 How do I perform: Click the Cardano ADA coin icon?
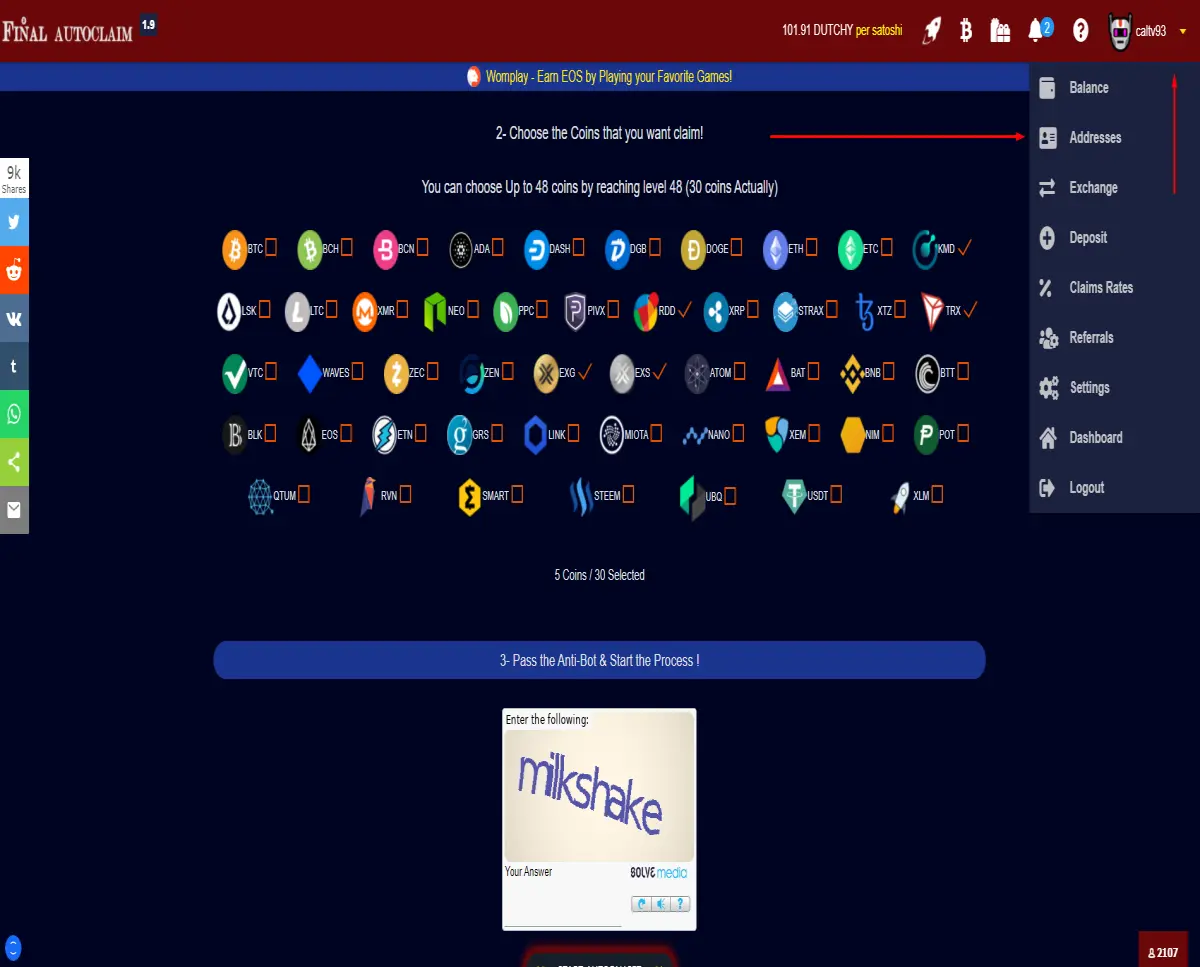tap(460, 249)
